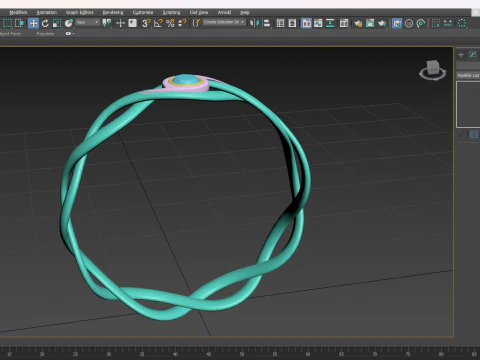Open the Animation menu

tap(47, 12)
